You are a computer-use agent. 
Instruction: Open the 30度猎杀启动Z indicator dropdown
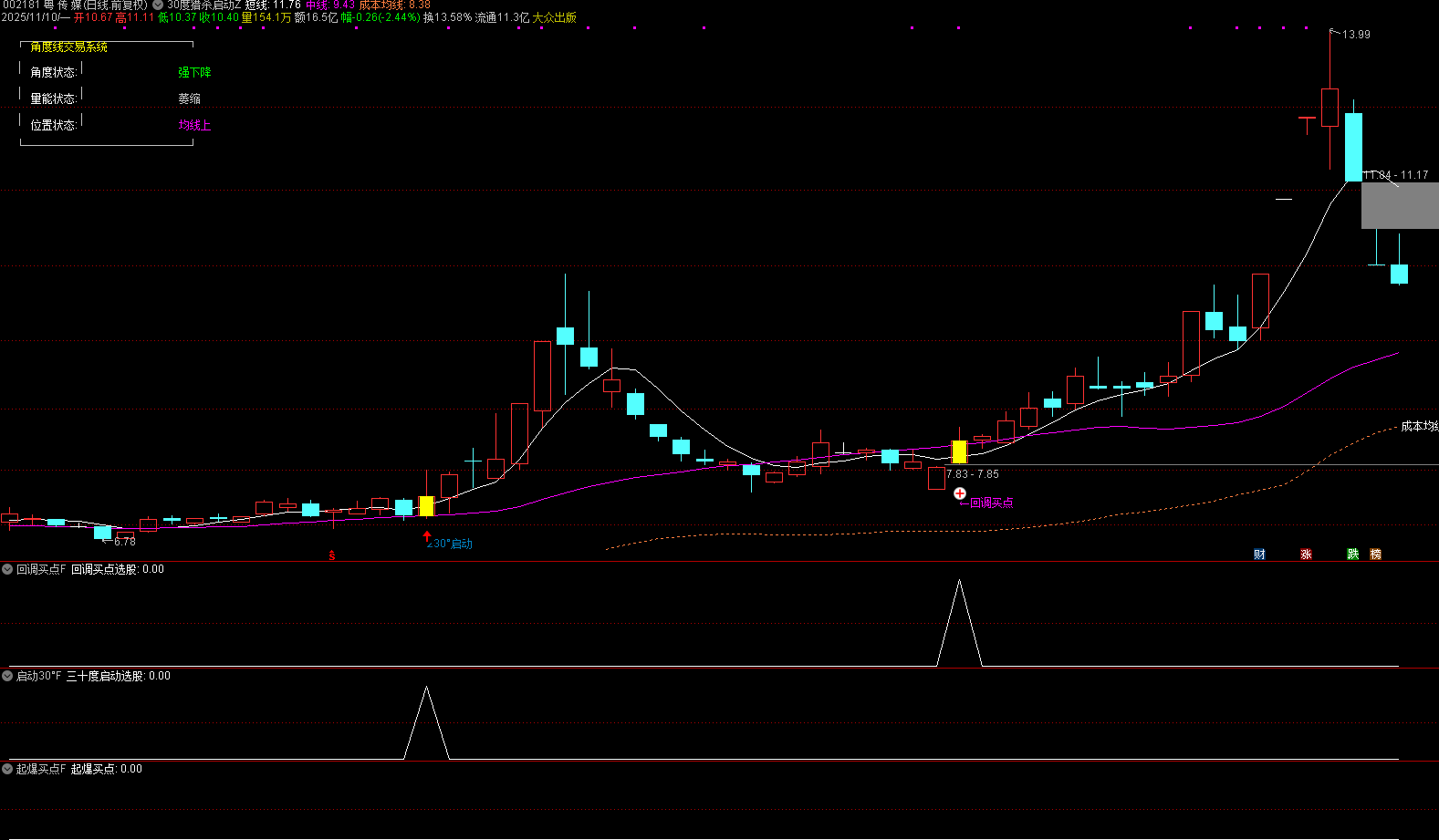point(158,5)
